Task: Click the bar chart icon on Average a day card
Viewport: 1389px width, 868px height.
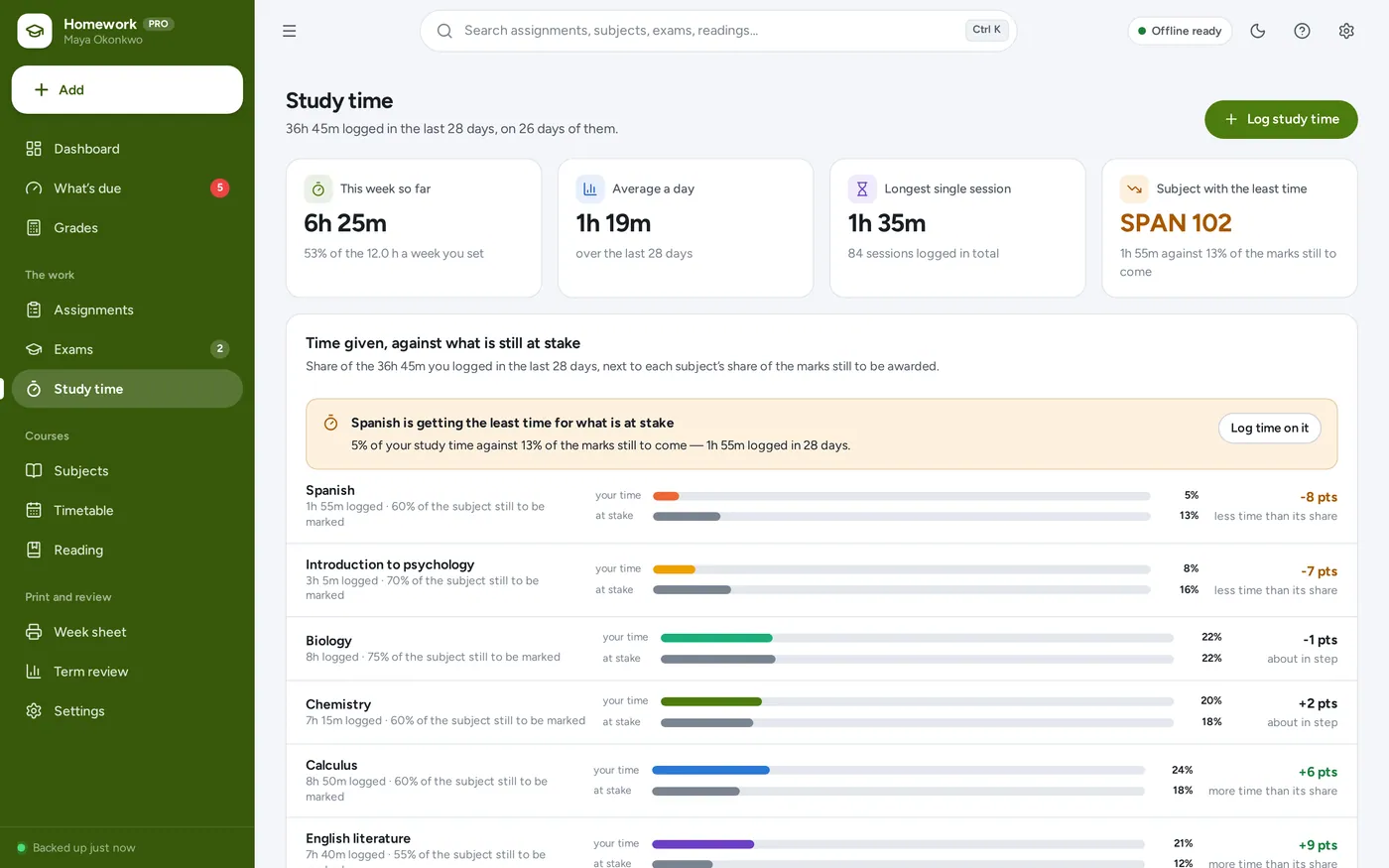Action: point(590,188)
